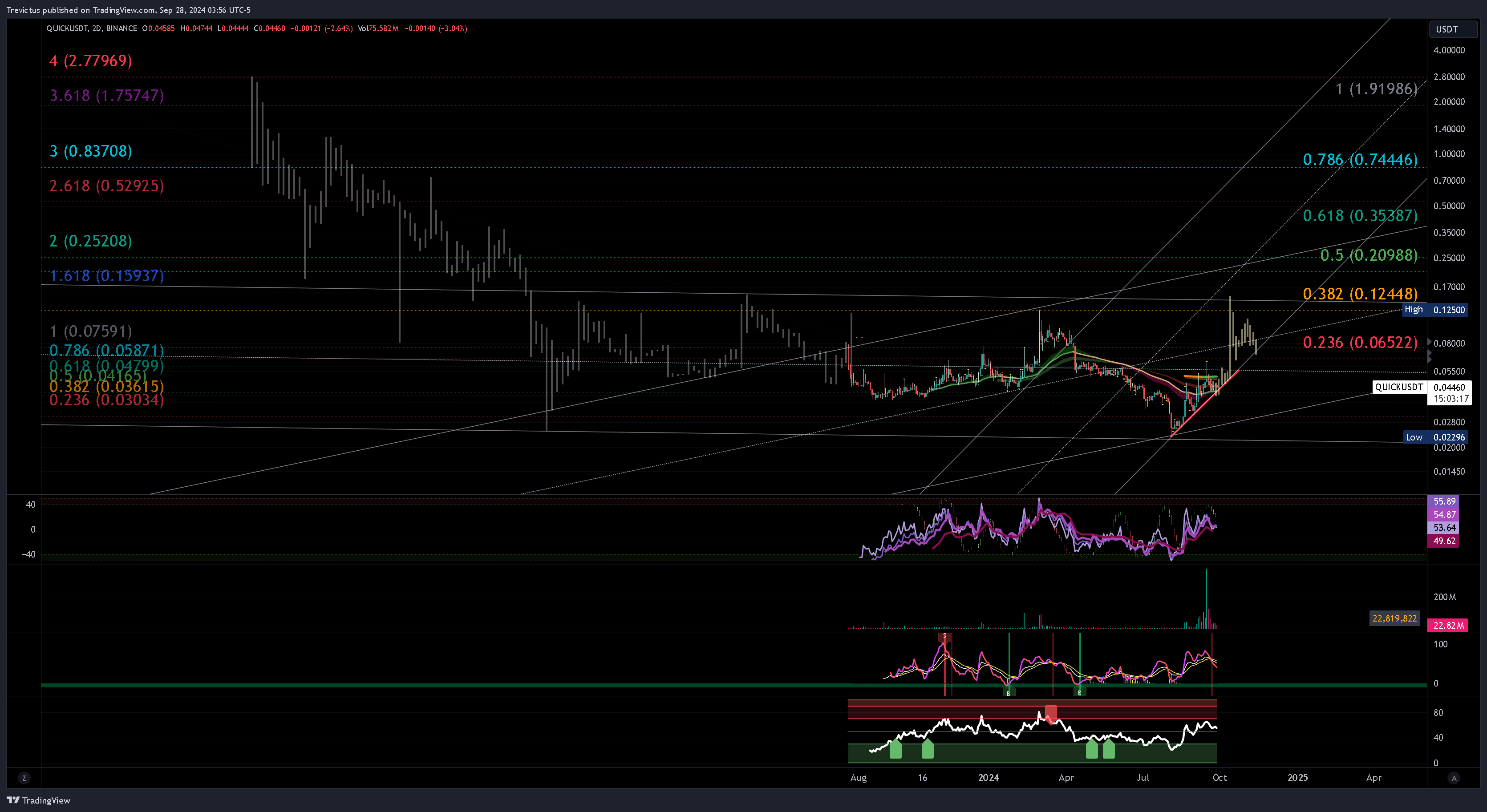This screenshot has width=1487, height=812.
Task: Click the 49.62 indicator value label
Action: [x=1444, y=541]
